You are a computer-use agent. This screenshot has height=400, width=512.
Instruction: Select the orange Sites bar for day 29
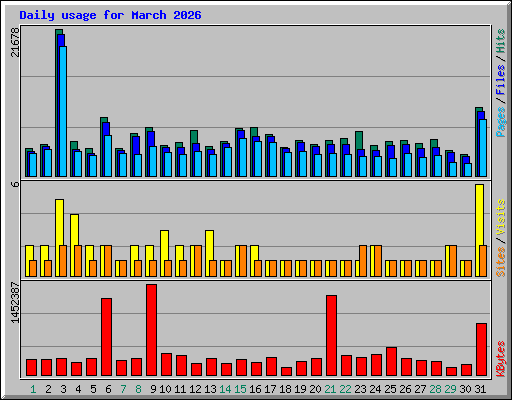click(453, 261)
